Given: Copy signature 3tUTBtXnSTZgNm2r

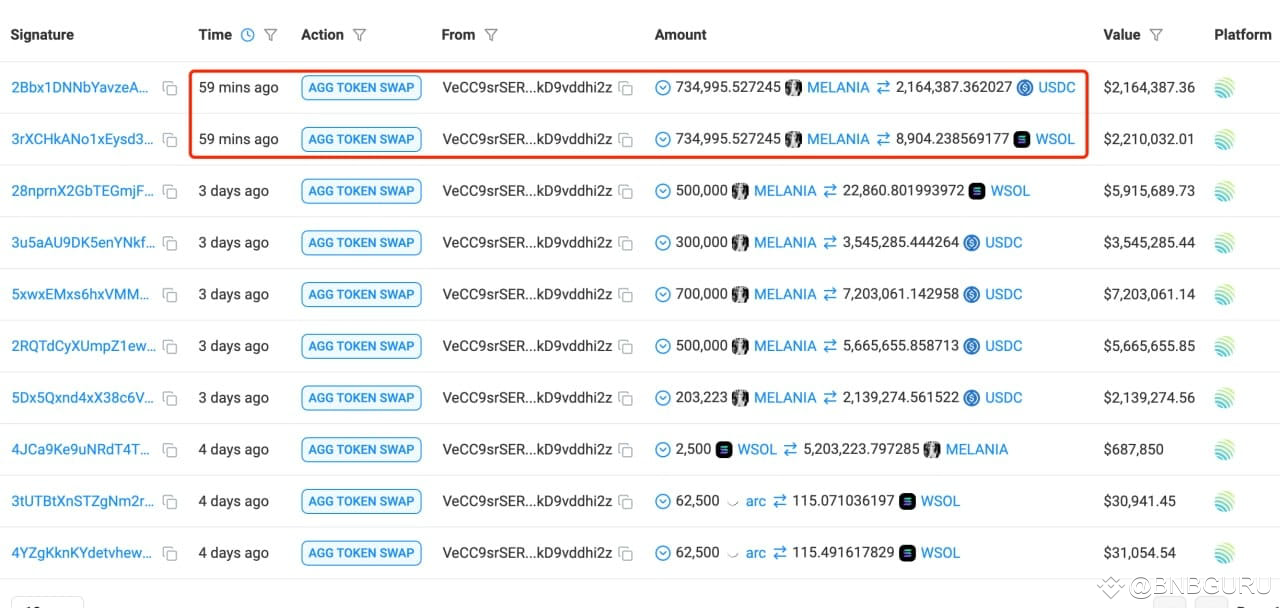Looking at the screenshot, I should [x=170, y=502].
